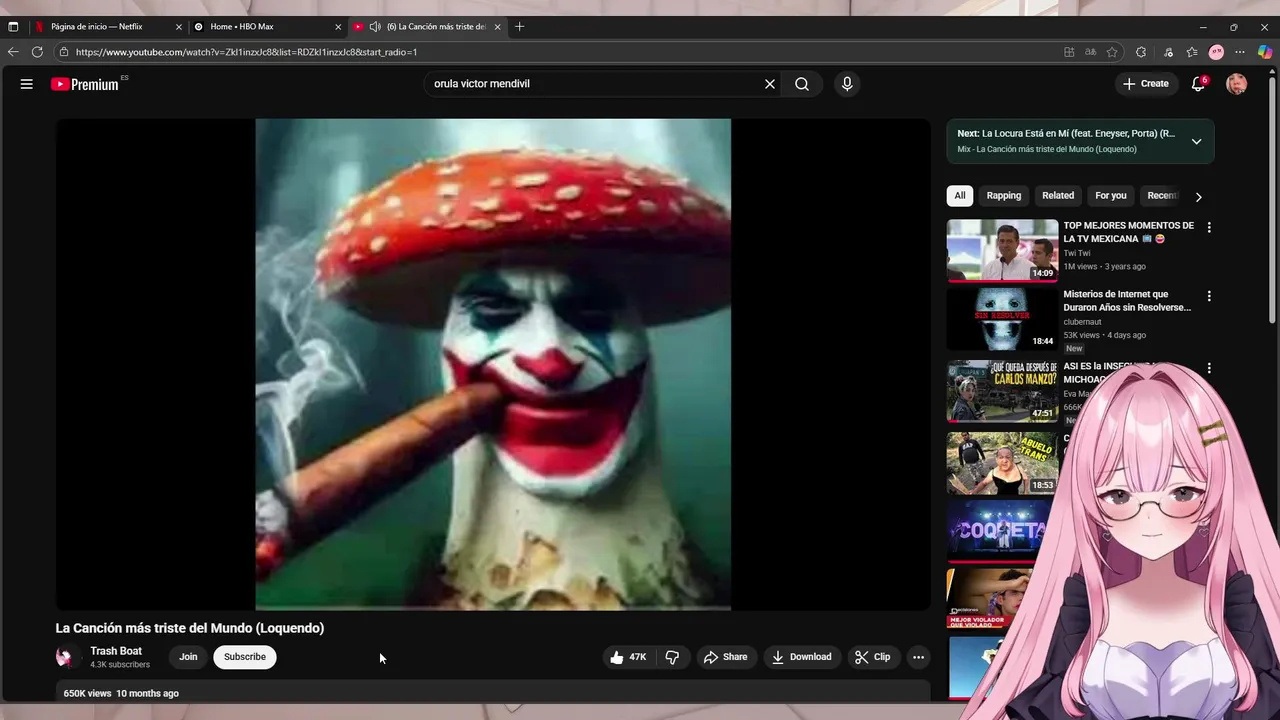Screen dimensions: 1280x720
Task: Open Edge profile avatar
Action: coord(1216,52)
